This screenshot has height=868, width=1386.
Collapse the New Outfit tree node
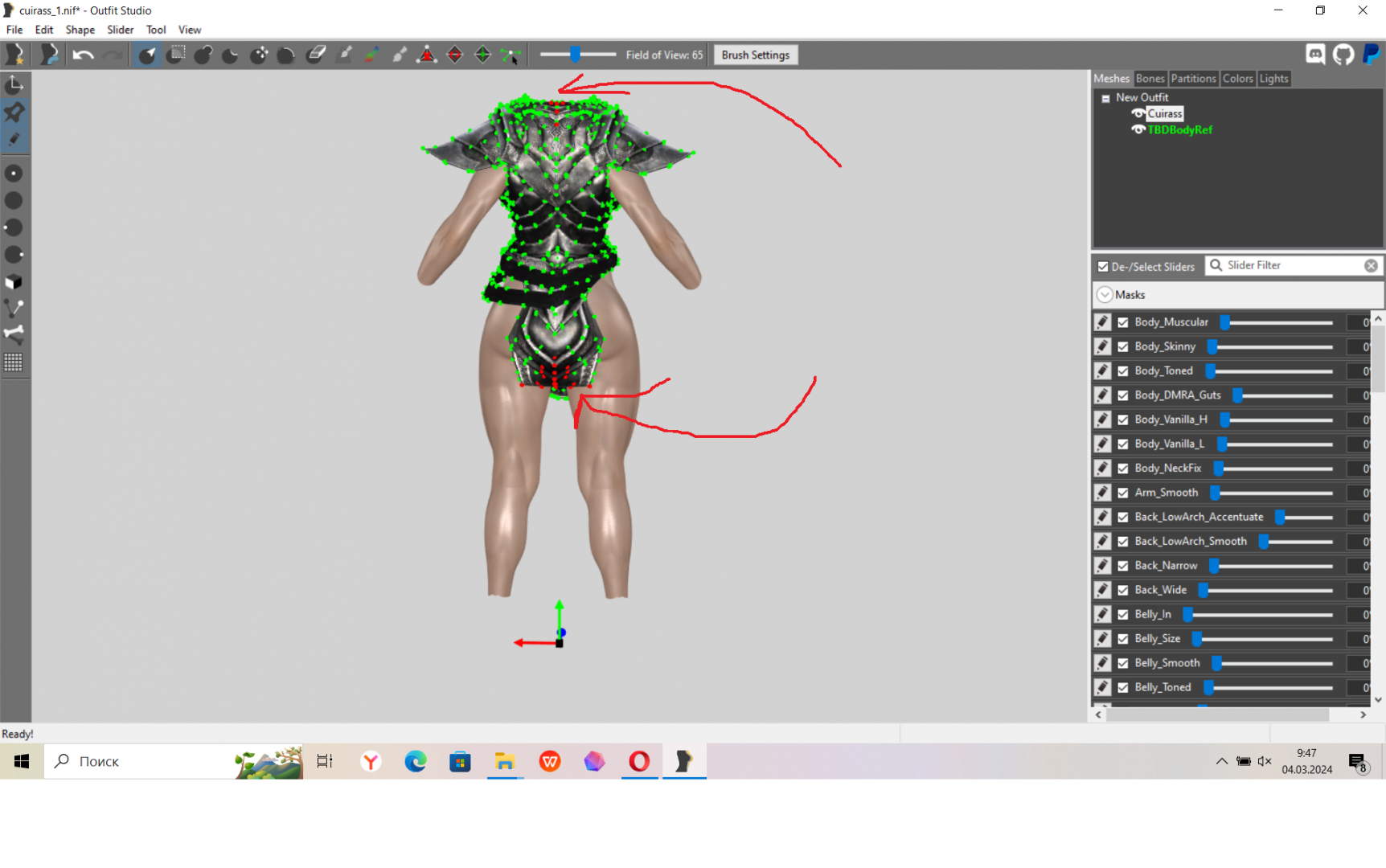tap(1105, 98)
